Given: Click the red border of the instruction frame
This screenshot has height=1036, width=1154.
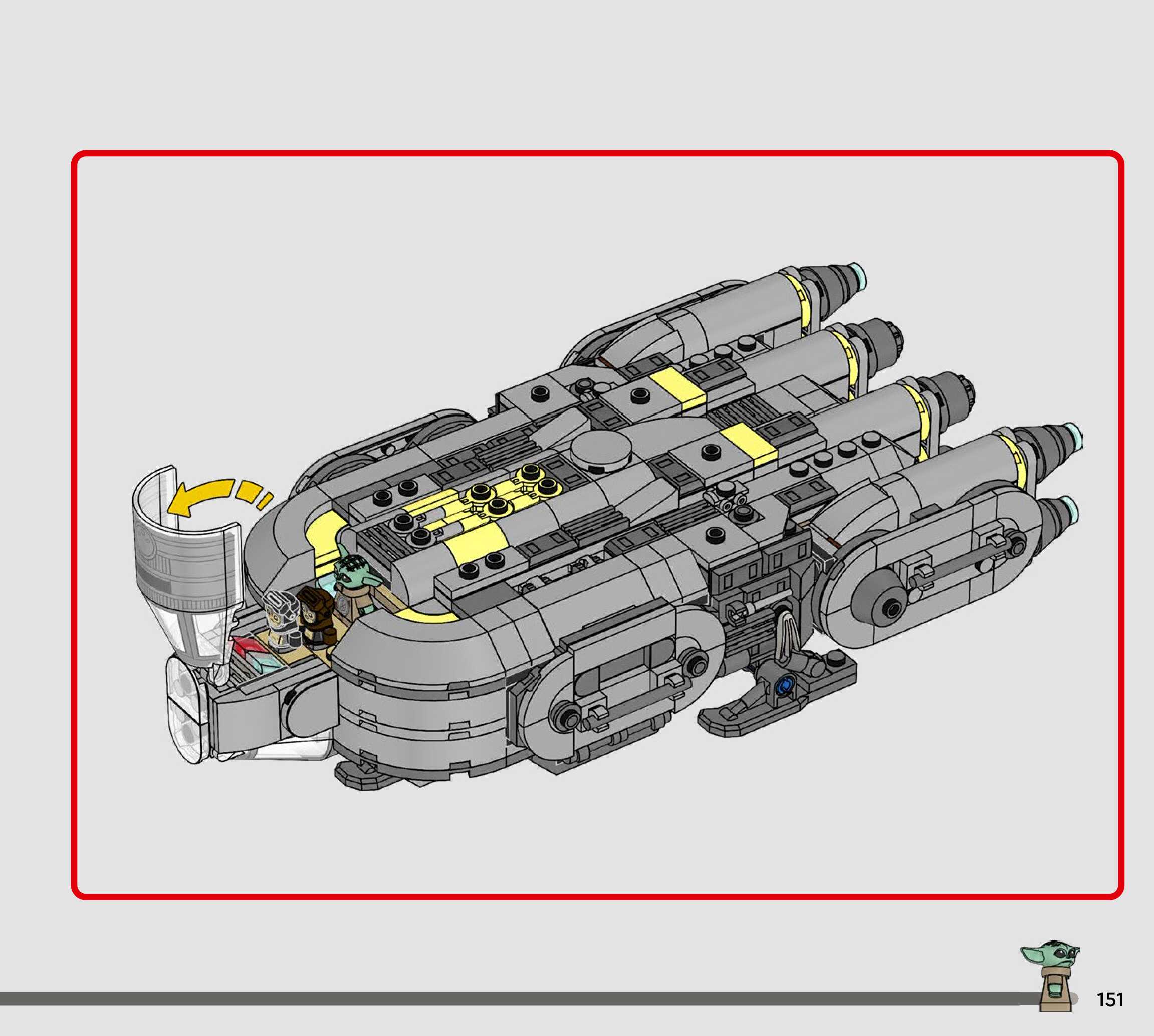Looking at the screenshot, I should 597,154.
